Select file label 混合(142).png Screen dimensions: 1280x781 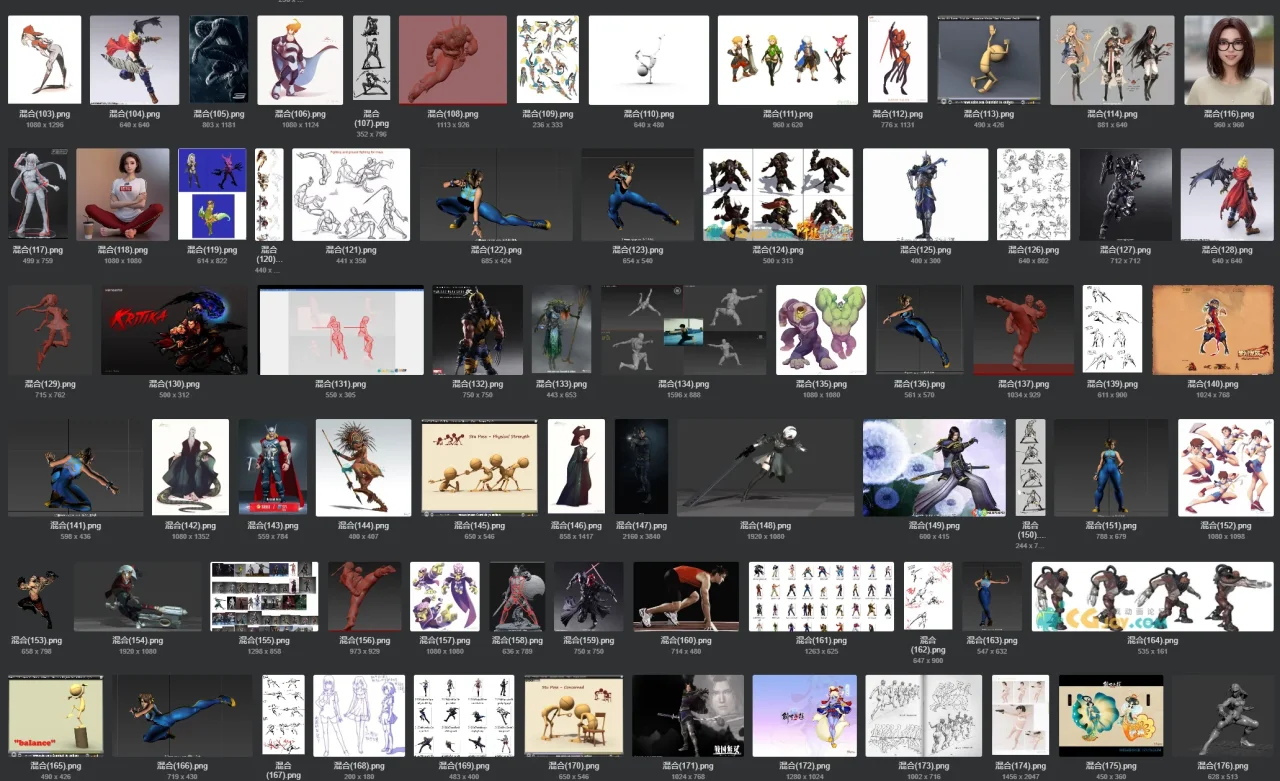[190, 526]
